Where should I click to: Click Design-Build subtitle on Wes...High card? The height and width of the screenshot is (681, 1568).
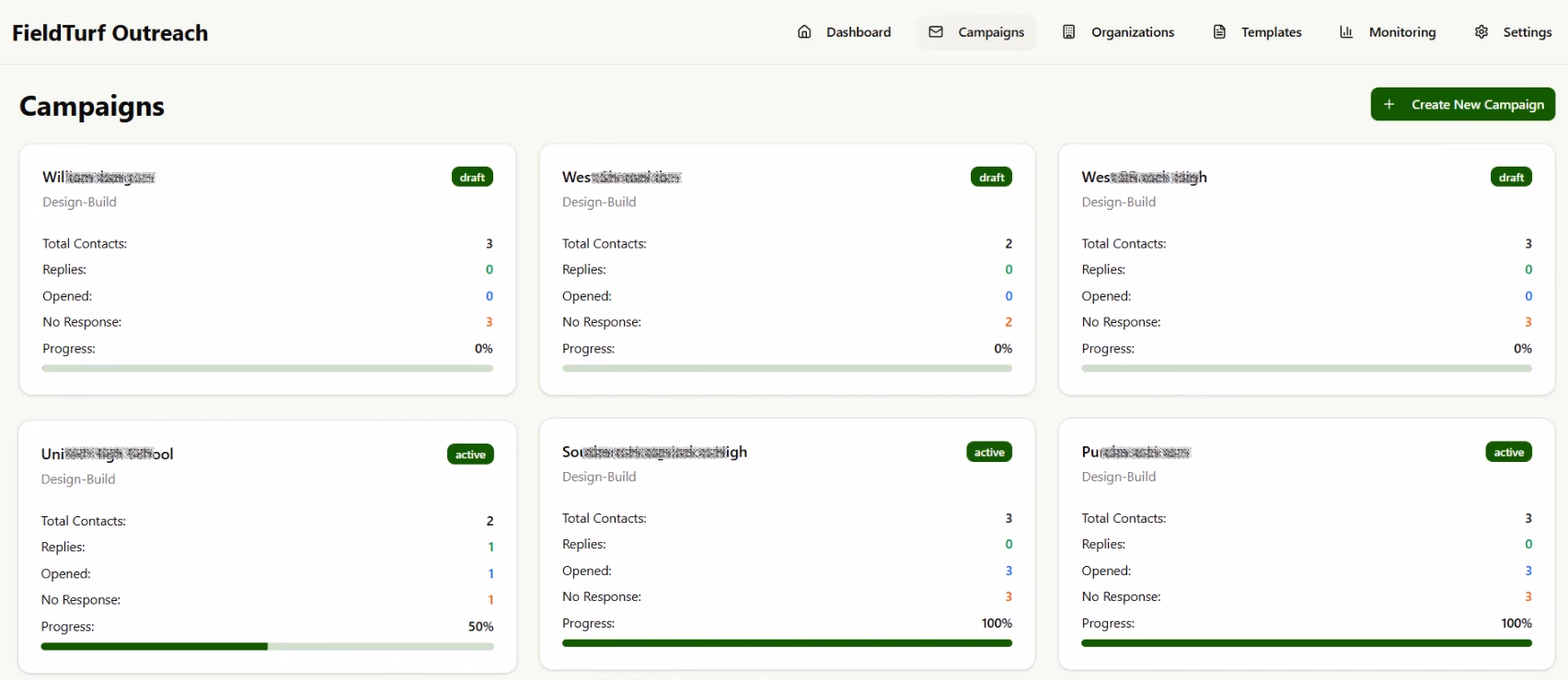1119,202
